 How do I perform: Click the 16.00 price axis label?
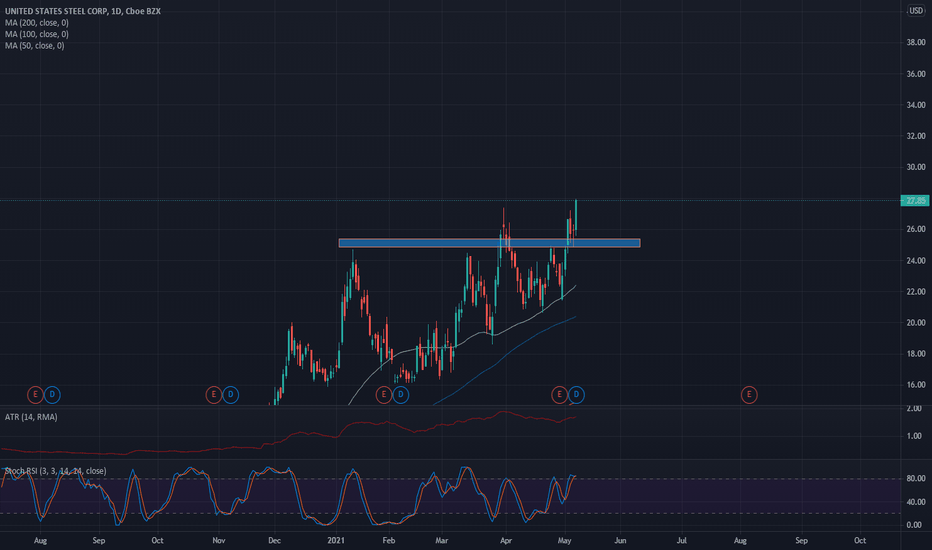pyautogui.click(x=916, y=385)
